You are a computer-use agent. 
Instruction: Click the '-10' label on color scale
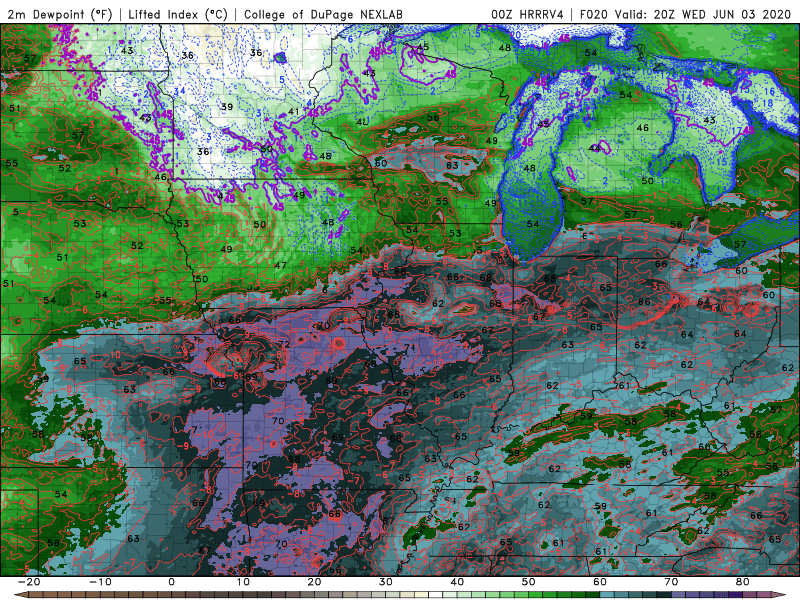pyautogui.click(x=100, y=582)
